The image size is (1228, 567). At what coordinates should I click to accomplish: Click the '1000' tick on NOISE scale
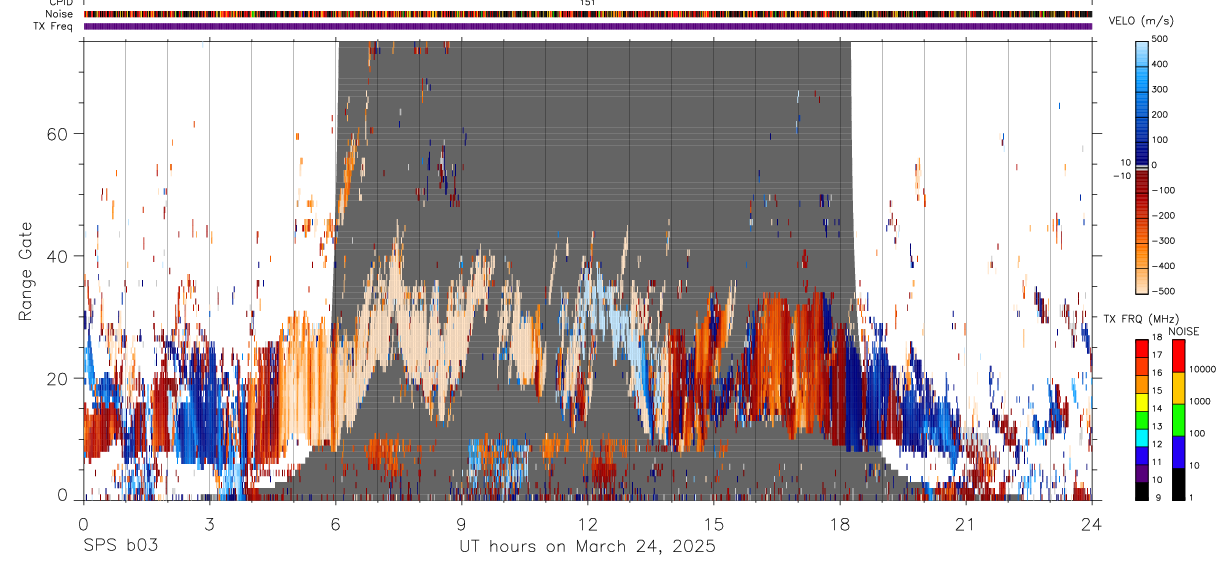(1202, 402)
